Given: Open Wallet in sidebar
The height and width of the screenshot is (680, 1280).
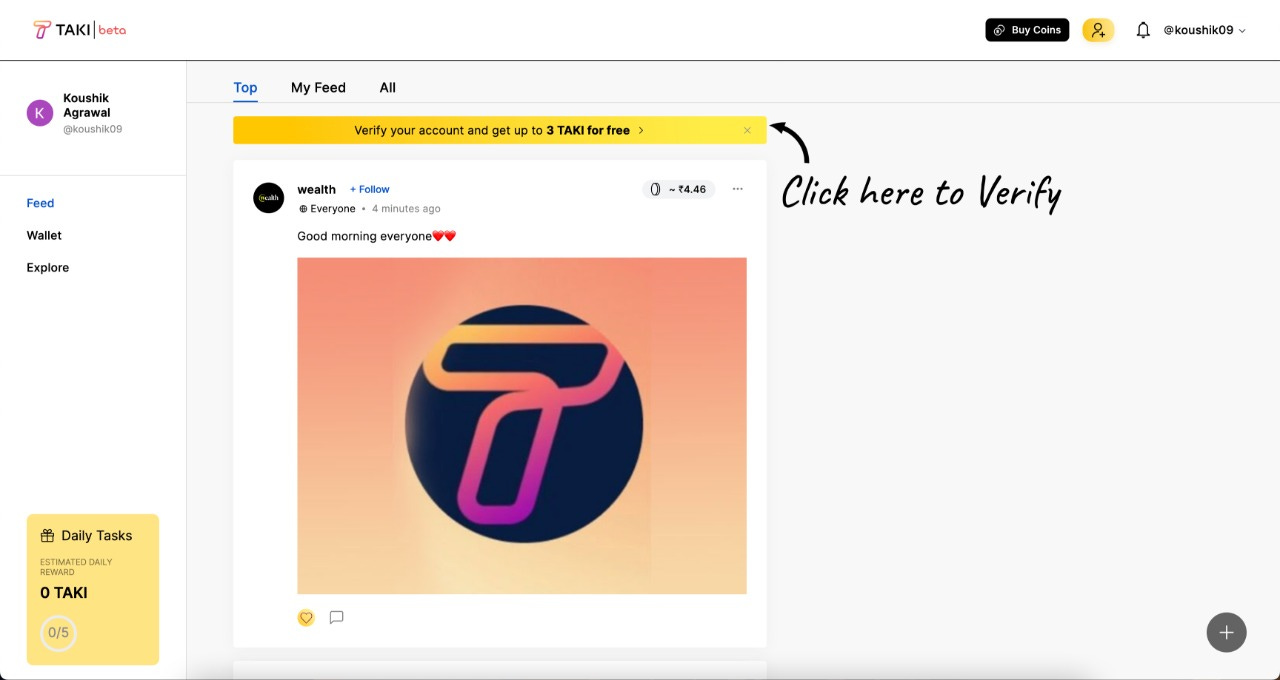Looking at the screenshot, I should 44,235.
